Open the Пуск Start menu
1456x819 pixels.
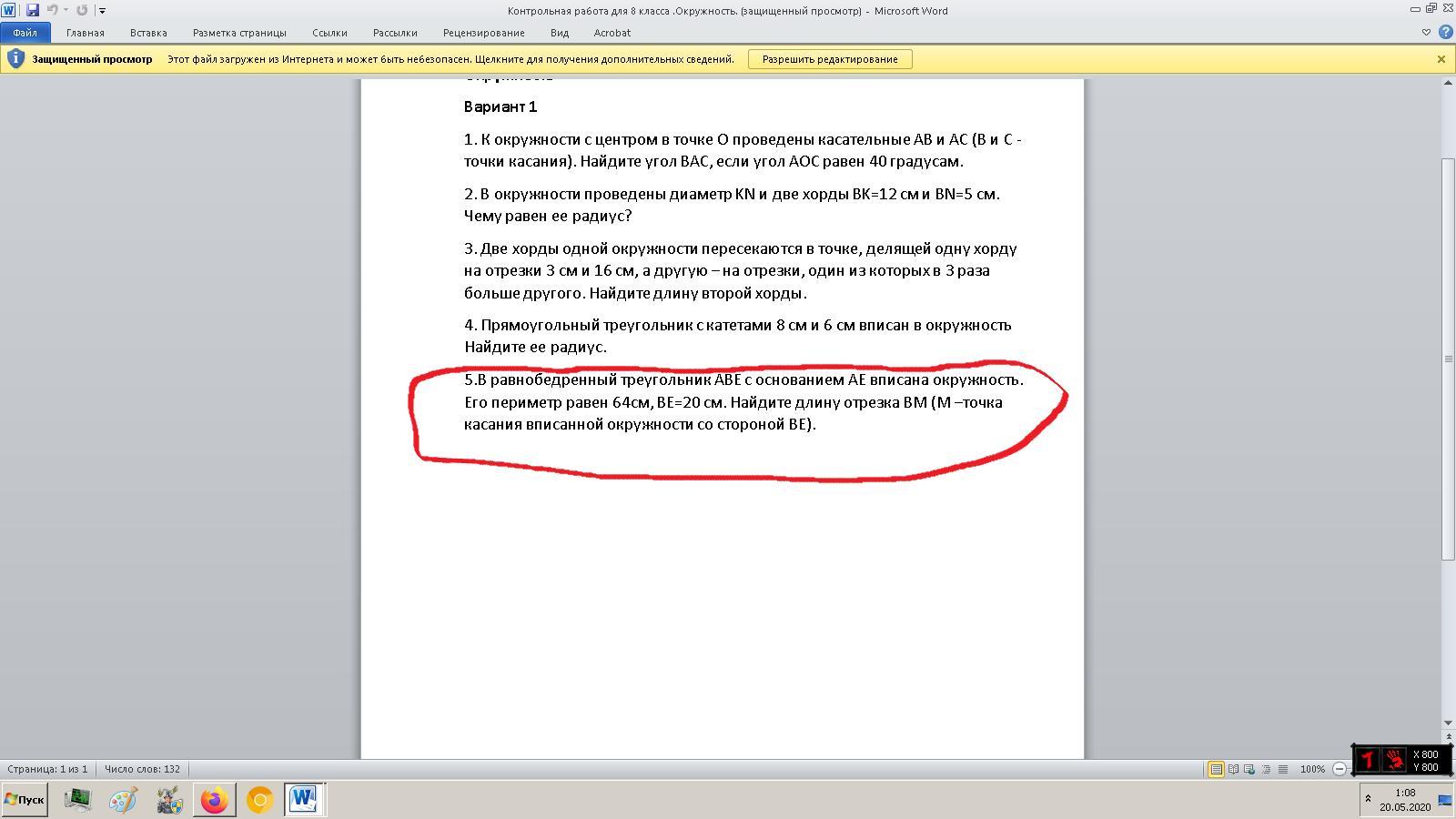pyautogui.click(x=25, y=800)
